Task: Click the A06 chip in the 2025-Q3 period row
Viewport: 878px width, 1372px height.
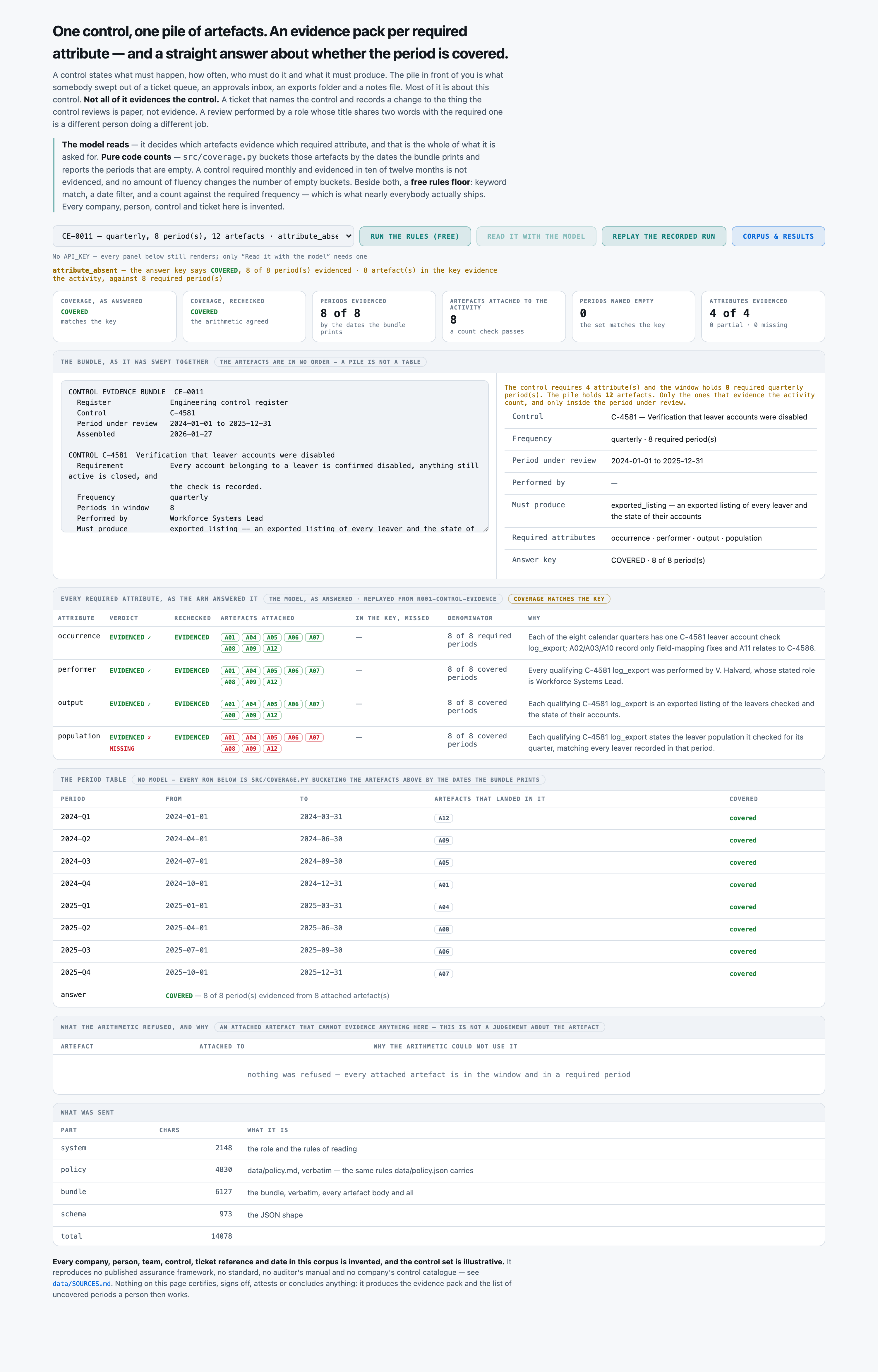Action: pyautogui.click(x=444, y=952)
